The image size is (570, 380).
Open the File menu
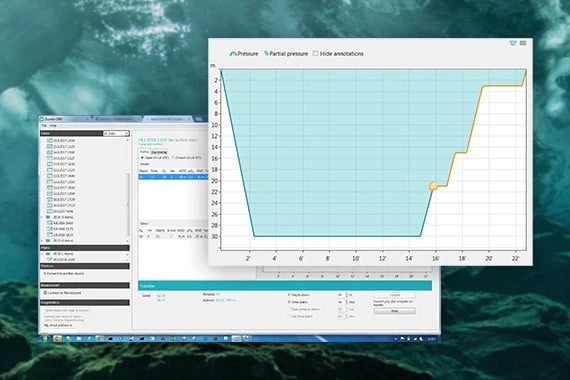[x=44, y=126]
